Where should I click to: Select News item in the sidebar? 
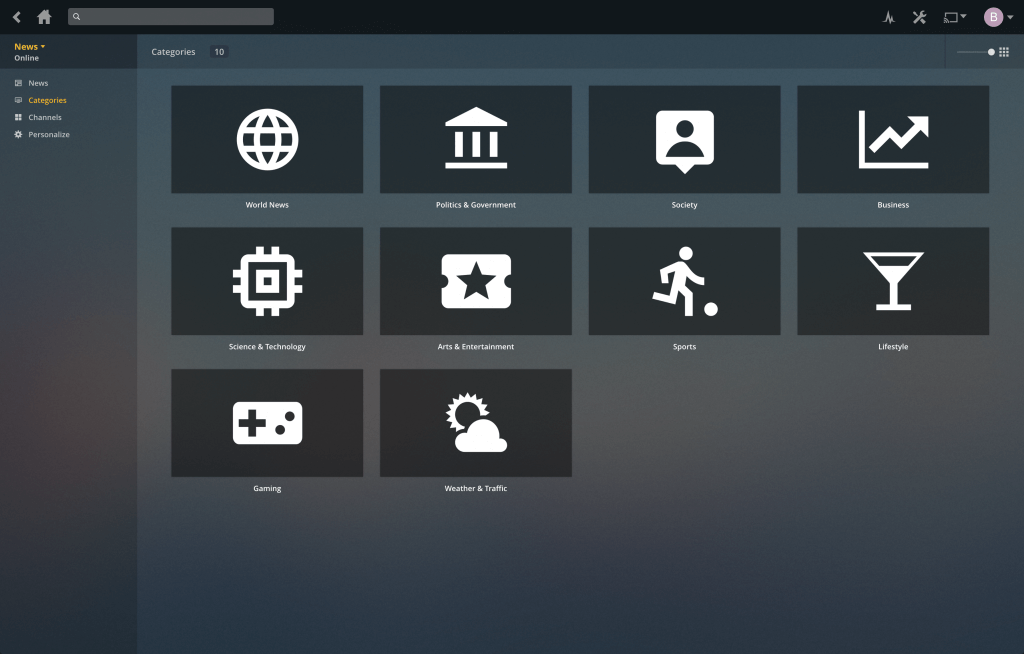[x=38, y=83]
